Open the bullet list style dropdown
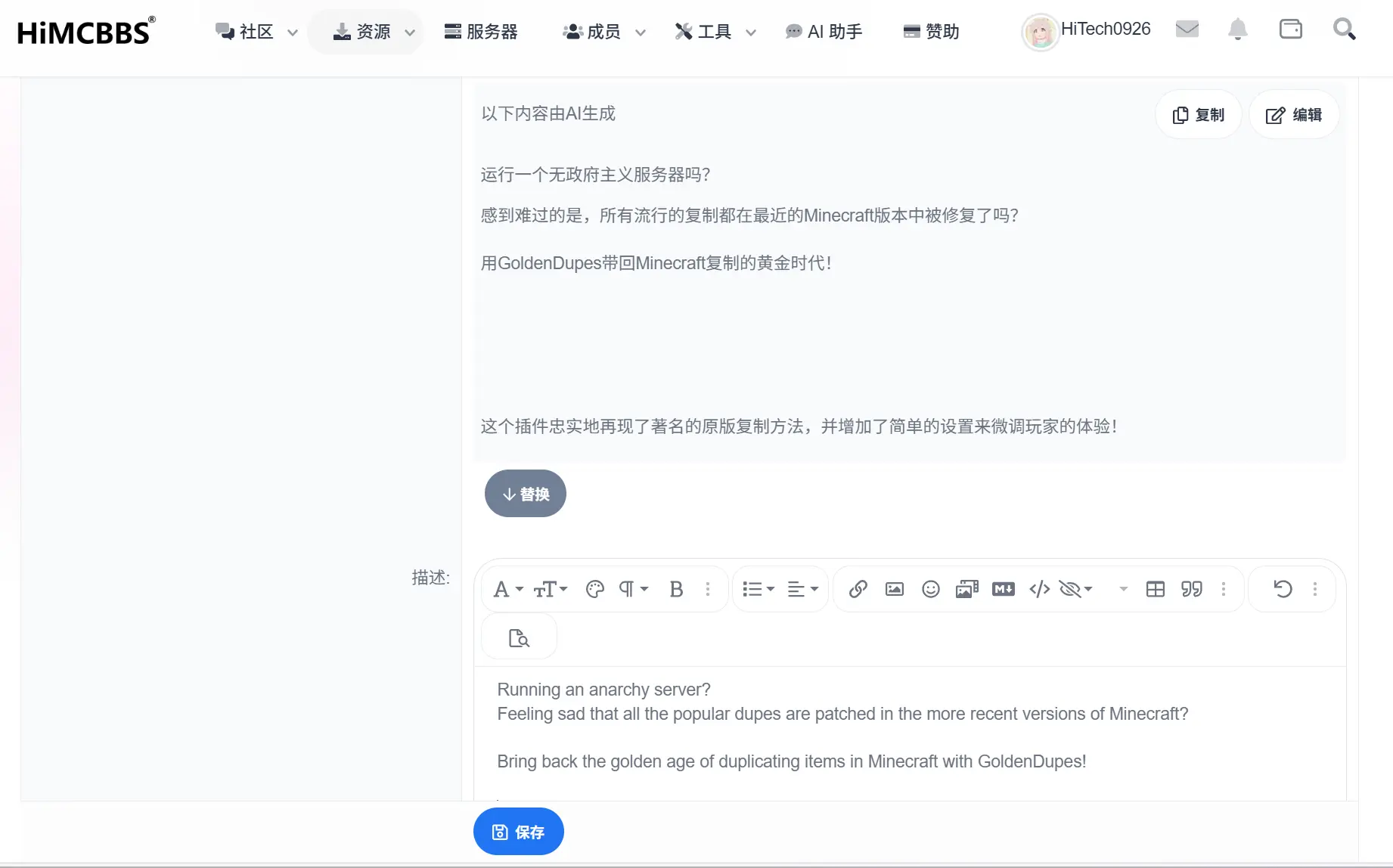Image resolution: width=1393 pixels, height=868 pixels. coord(758,589)
